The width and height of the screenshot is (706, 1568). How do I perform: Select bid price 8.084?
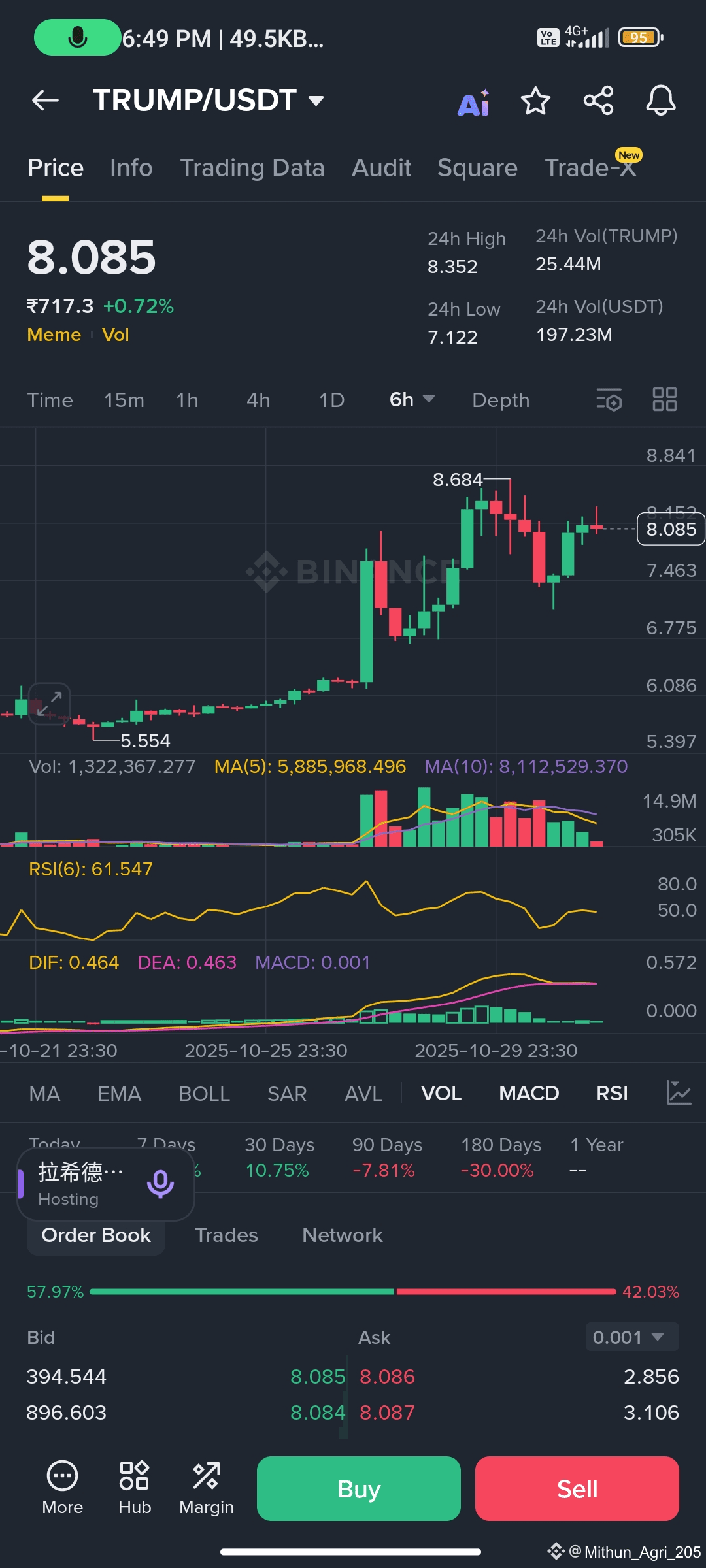(318, 1412)
